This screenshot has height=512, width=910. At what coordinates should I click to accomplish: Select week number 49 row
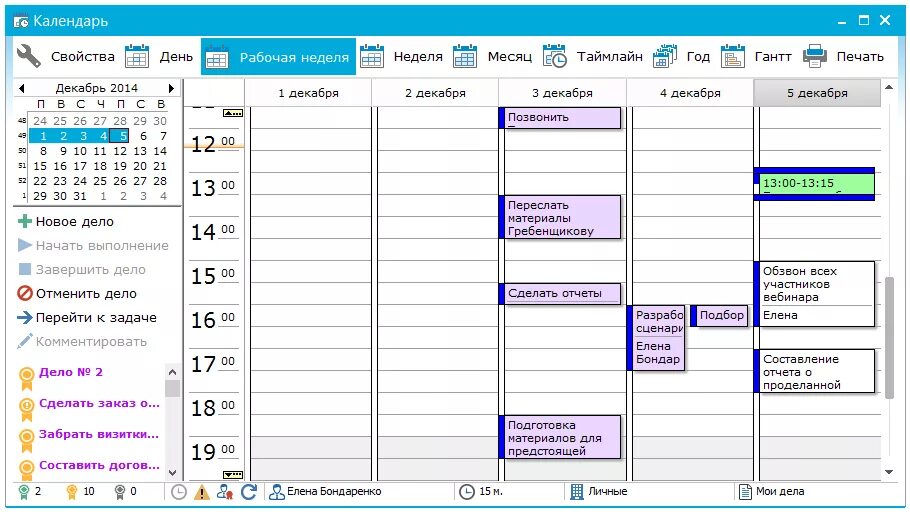click(x=22, y=136)
